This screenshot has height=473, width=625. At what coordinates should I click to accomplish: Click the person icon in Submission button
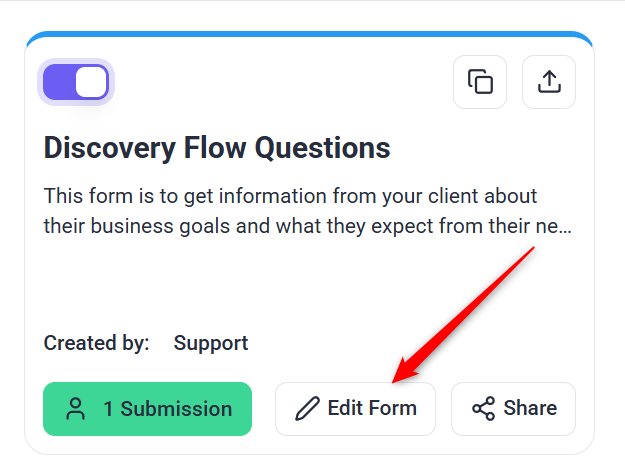pos(75,409)
